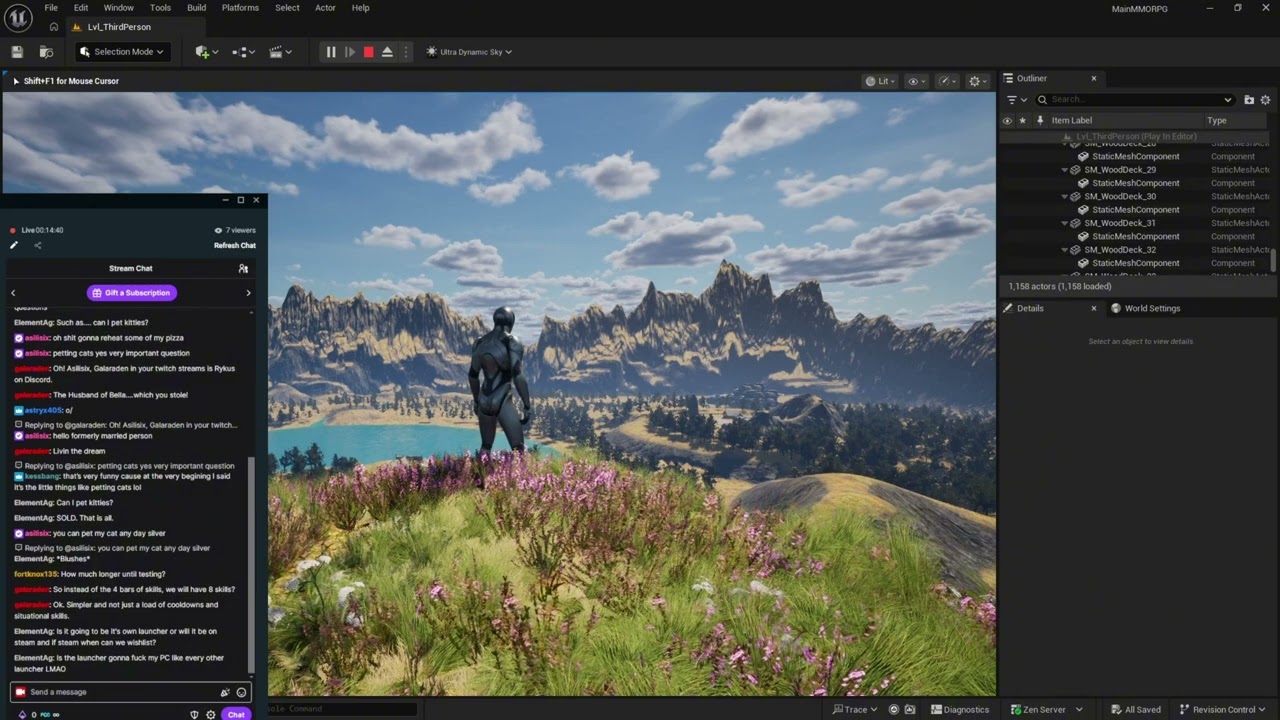Click the static mesh icon for SM_WoodDeck_30
Screen dimensions: 1280x720
tap(1076, 196)
